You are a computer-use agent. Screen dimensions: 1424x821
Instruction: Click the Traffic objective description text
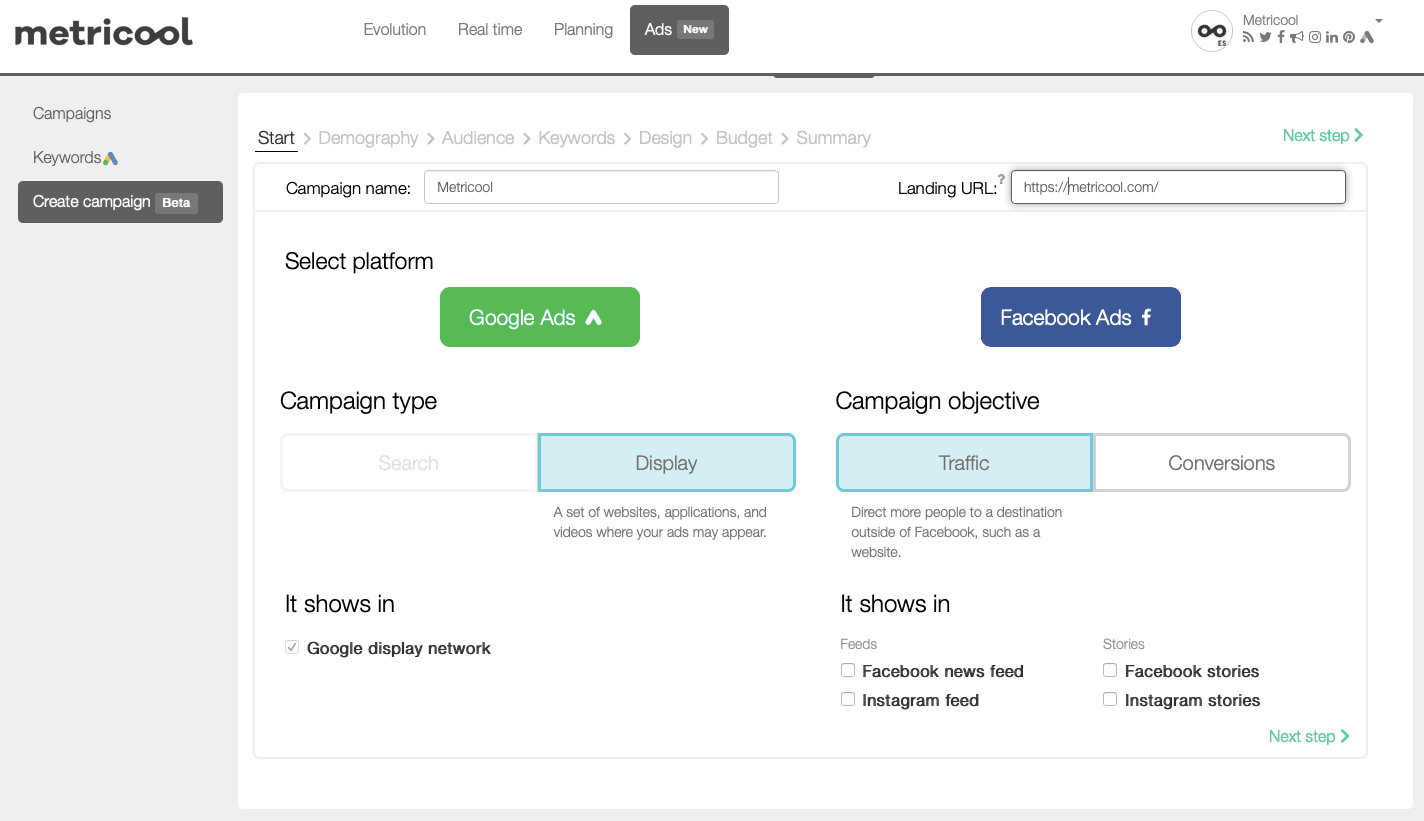[x=957, y=532]
